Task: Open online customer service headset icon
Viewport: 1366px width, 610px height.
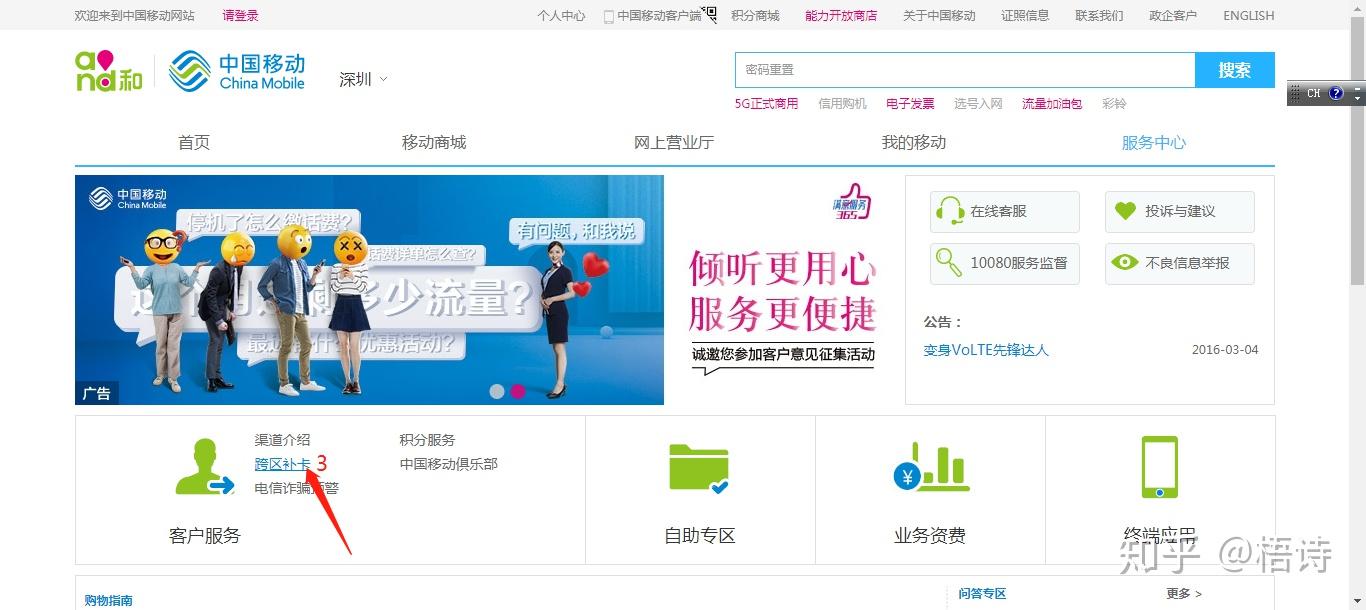Action: click(949, 211)
